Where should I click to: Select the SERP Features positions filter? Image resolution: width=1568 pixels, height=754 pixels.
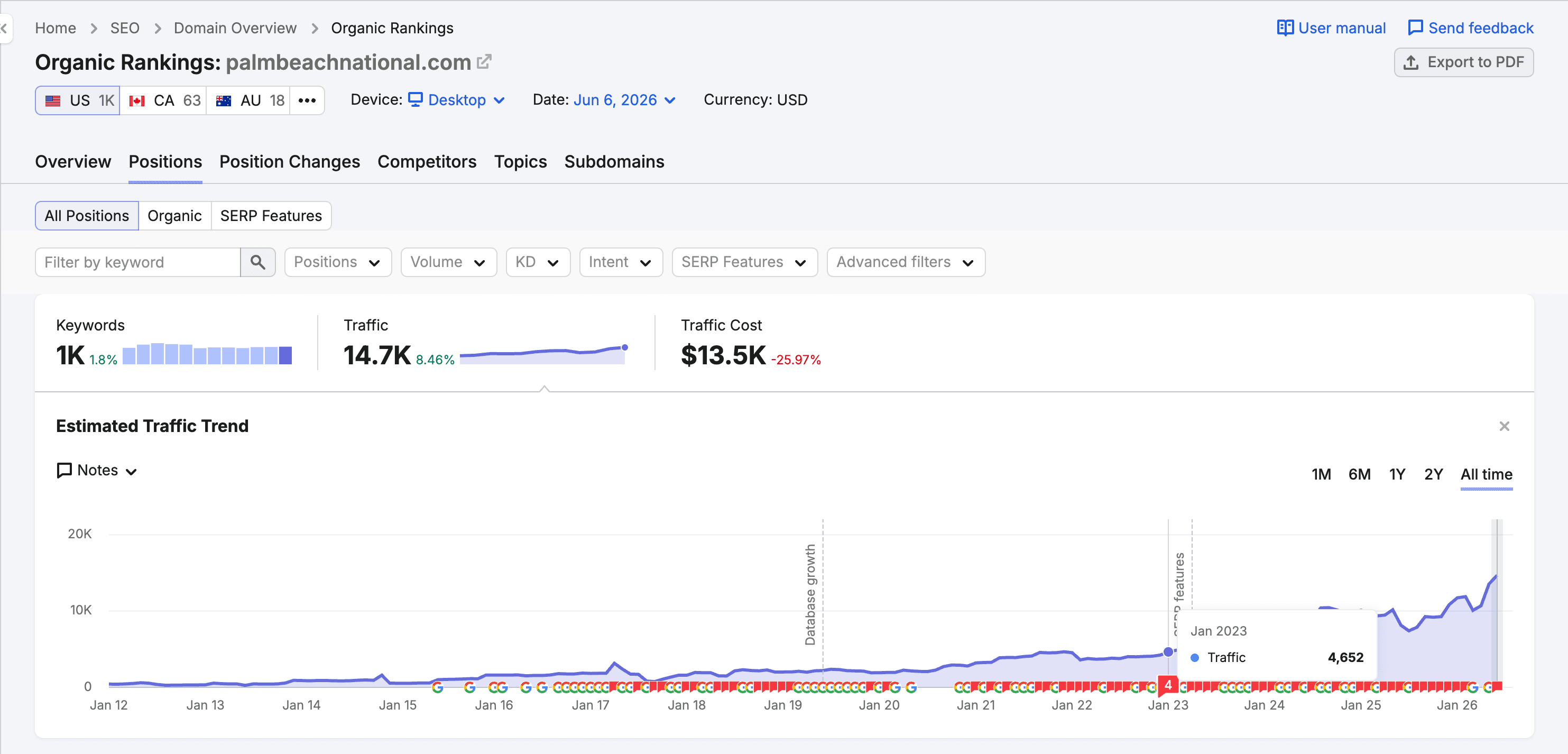[271, 216]
